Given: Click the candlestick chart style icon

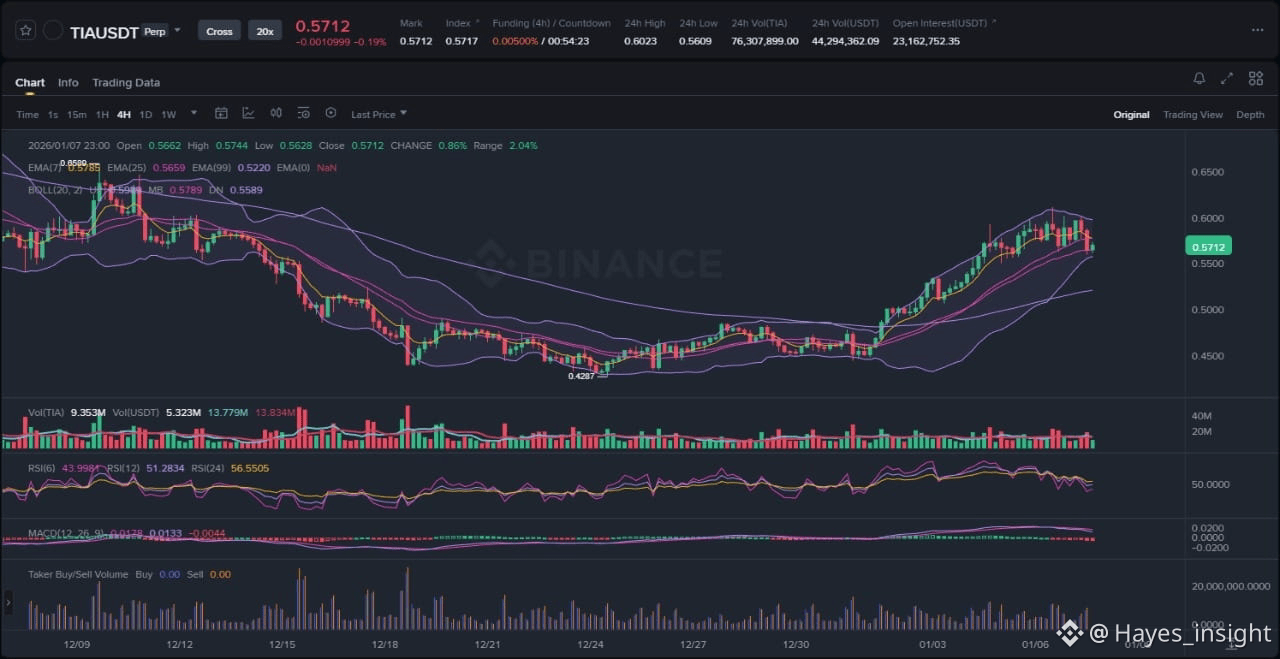Looking at the screenshot, I should (x=276, y=114).
